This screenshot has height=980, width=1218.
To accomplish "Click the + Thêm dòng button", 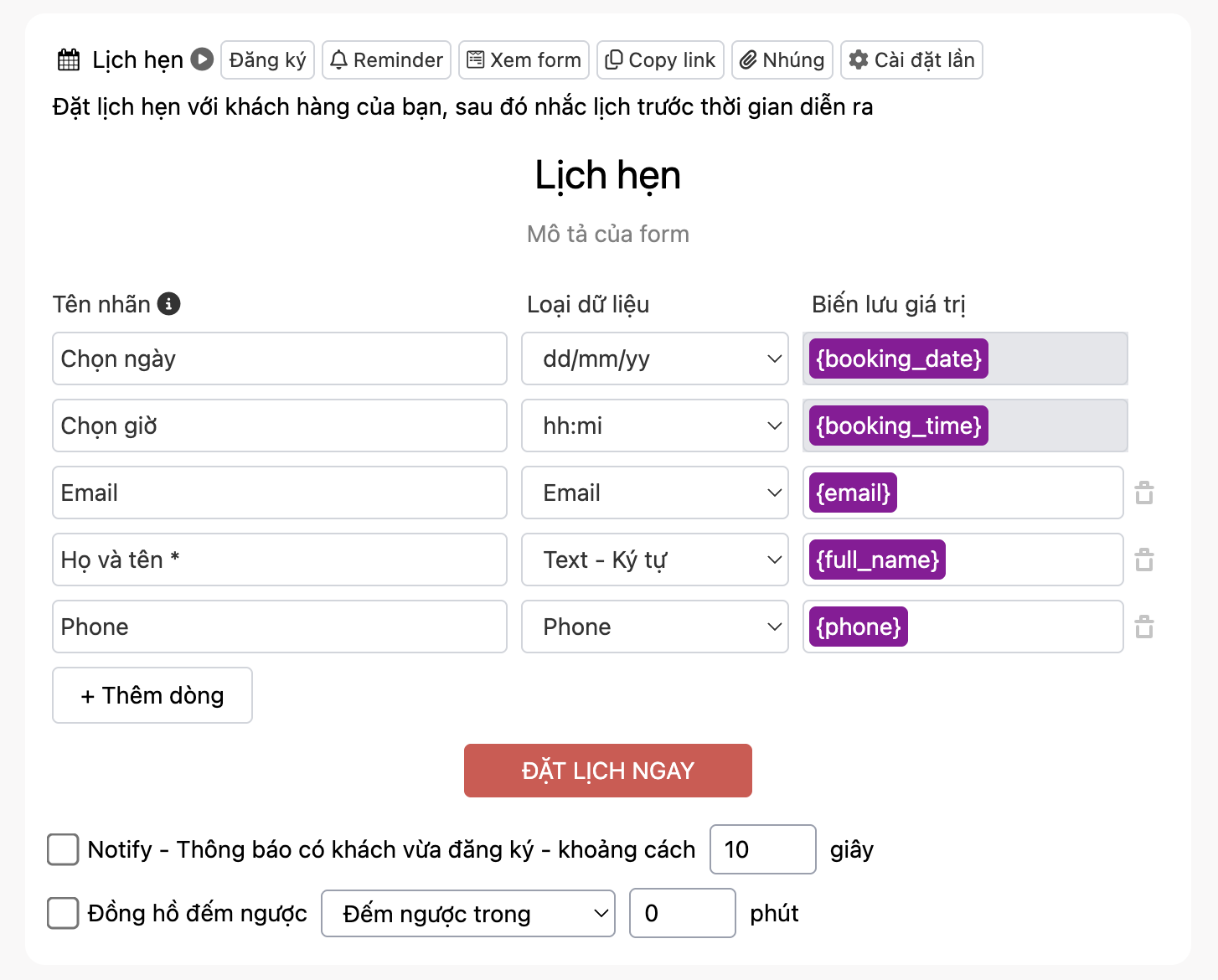I will pyautogui.click(x=152, y=695).
